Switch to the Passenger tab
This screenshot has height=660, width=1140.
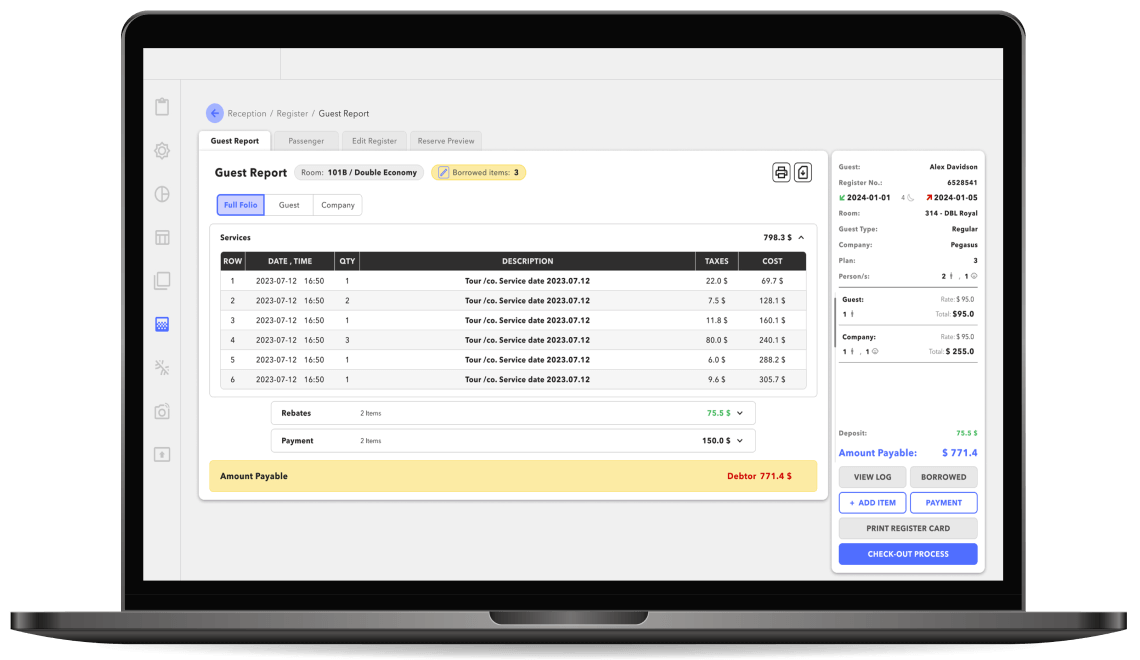click(306, 141)
